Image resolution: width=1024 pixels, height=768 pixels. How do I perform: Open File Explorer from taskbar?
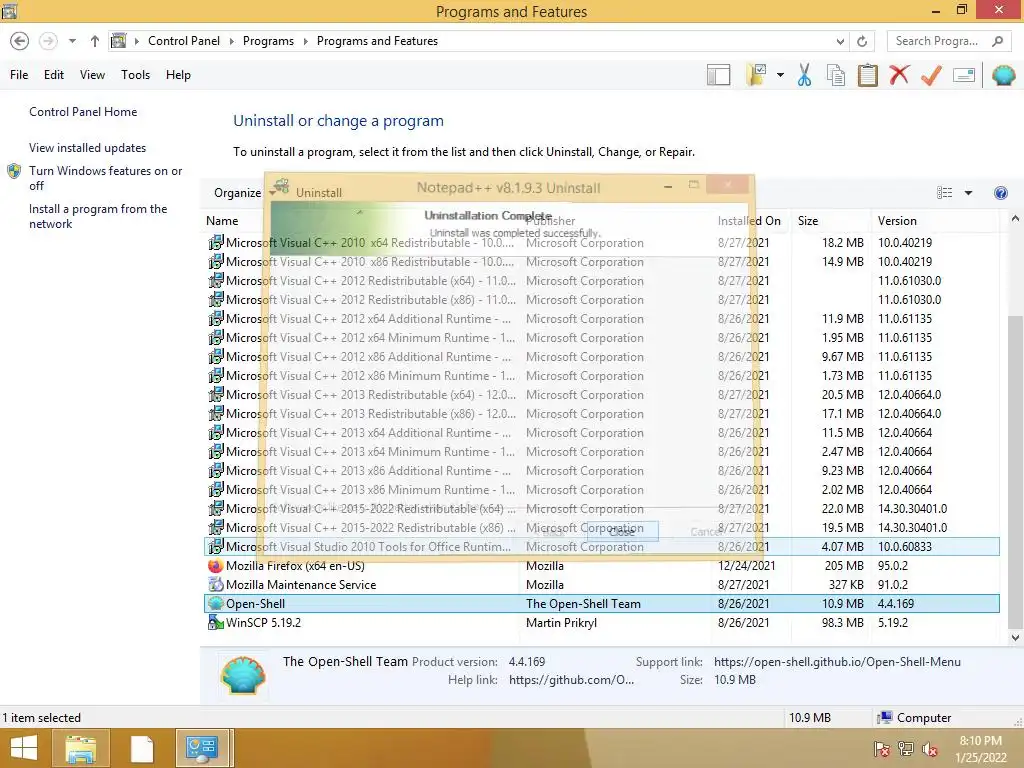[80, 748]
